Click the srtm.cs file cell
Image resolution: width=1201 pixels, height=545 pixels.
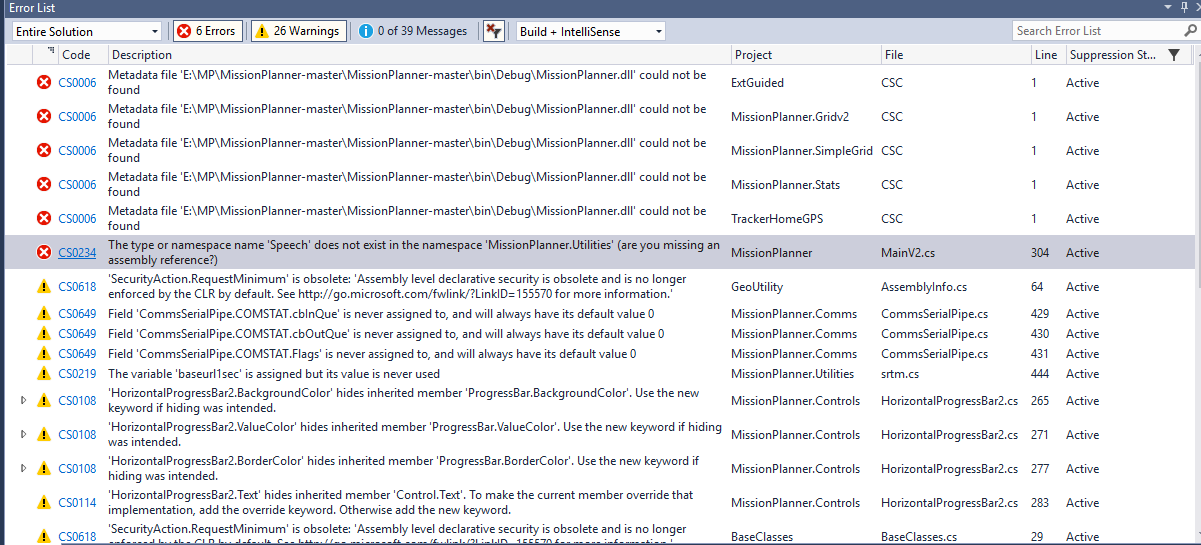(900, 374)
